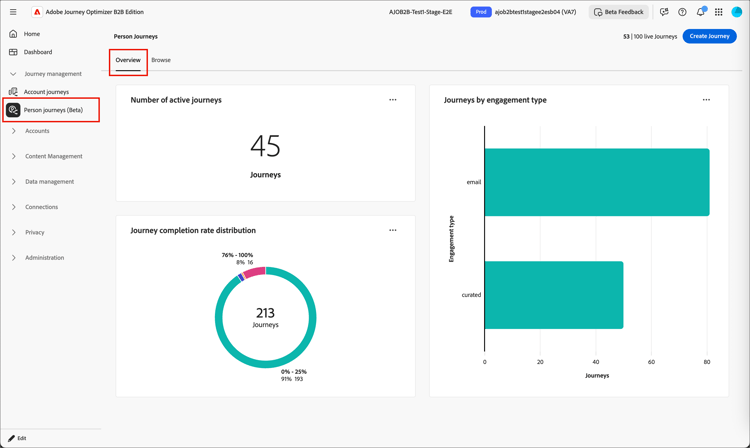750x448 pixels.
Task: Switch to the Browse tab
Action: (161, 60)
